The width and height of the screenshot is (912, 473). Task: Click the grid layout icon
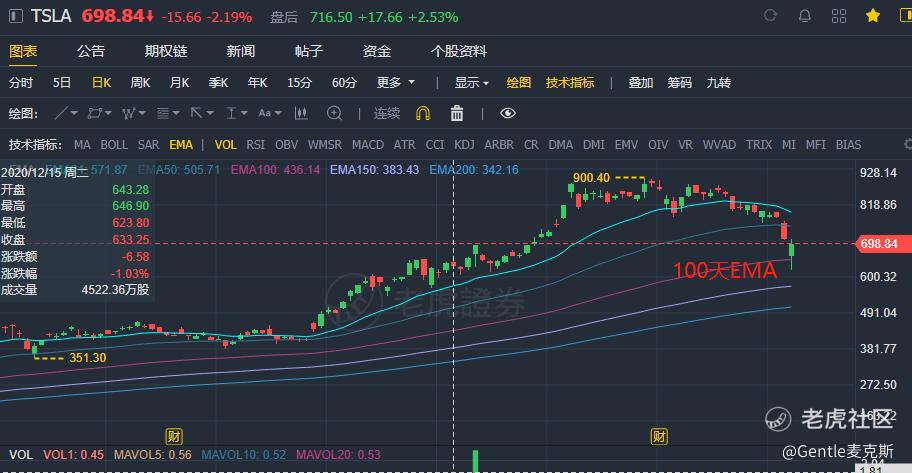click(x=839, y=16)
